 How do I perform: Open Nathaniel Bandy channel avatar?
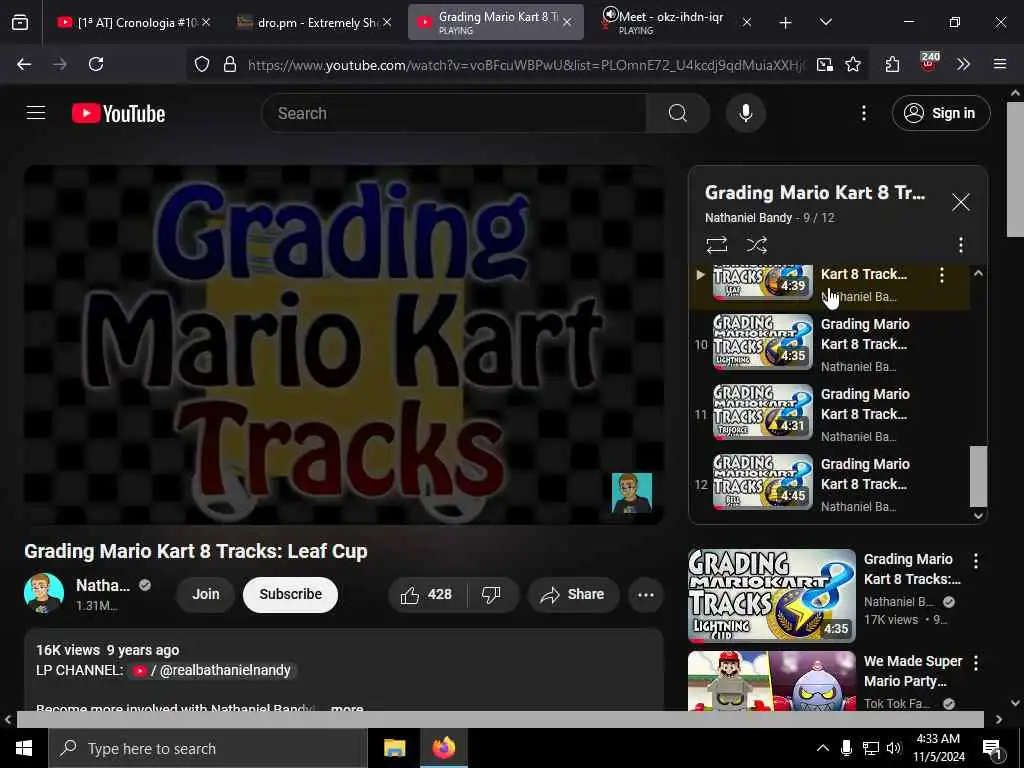point(44,594)
